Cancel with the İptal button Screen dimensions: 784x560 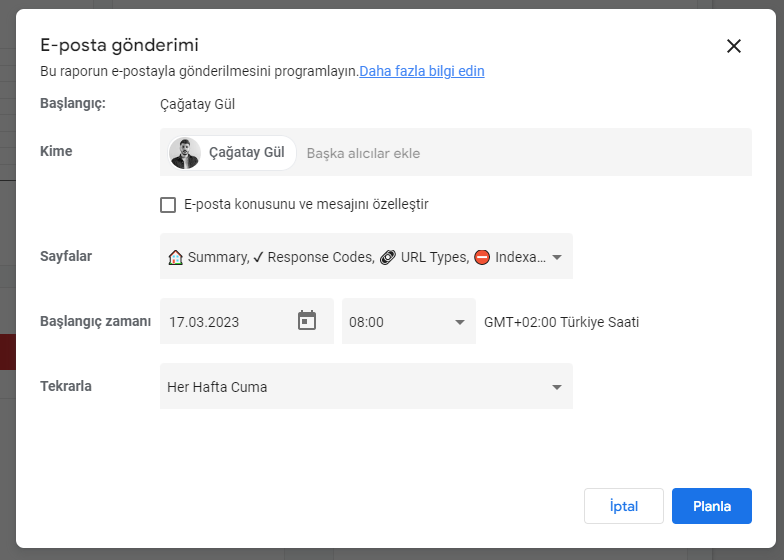(x=624, y=506)
